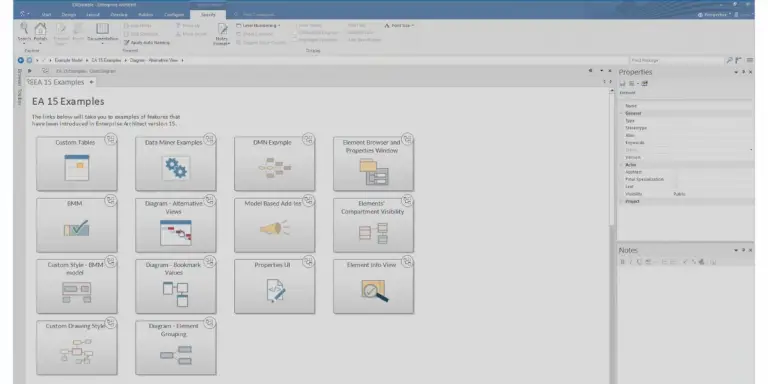Viewport: 768px width, 384px height.
Task: Open the Diagram - Element Grouping tile
Action: click(x=175, y=347)
